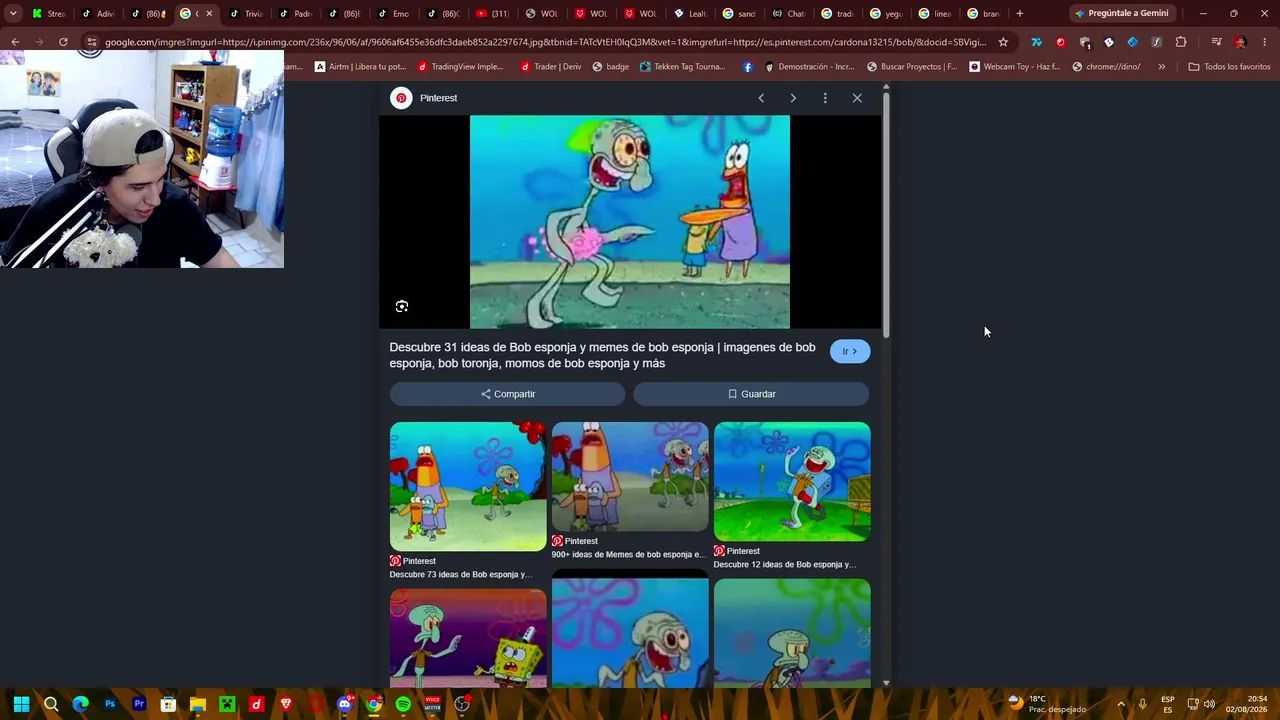Open a new browser tab
Viewport: 1280px width, 720px height.
pyautogui.click(x=1019, y=14)
